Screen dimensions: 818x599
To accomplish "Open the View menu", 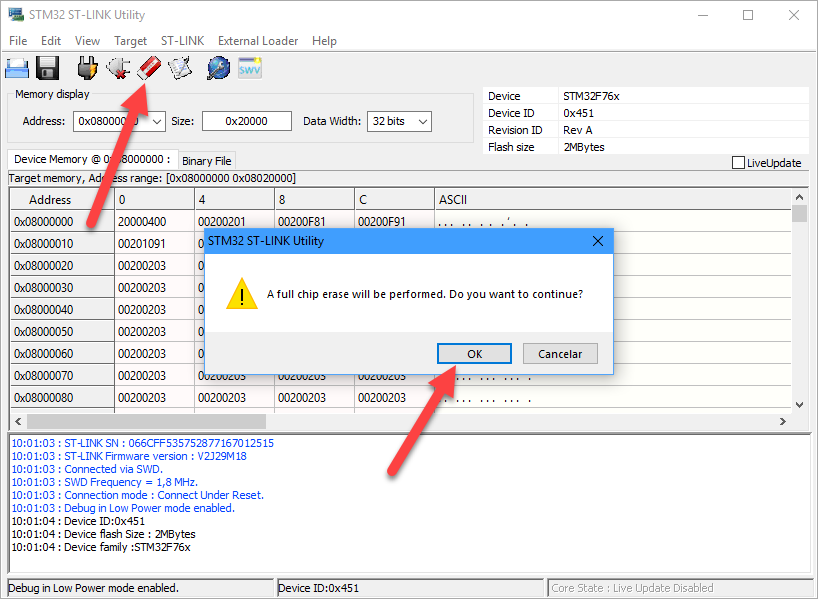I will coord(87,41).
